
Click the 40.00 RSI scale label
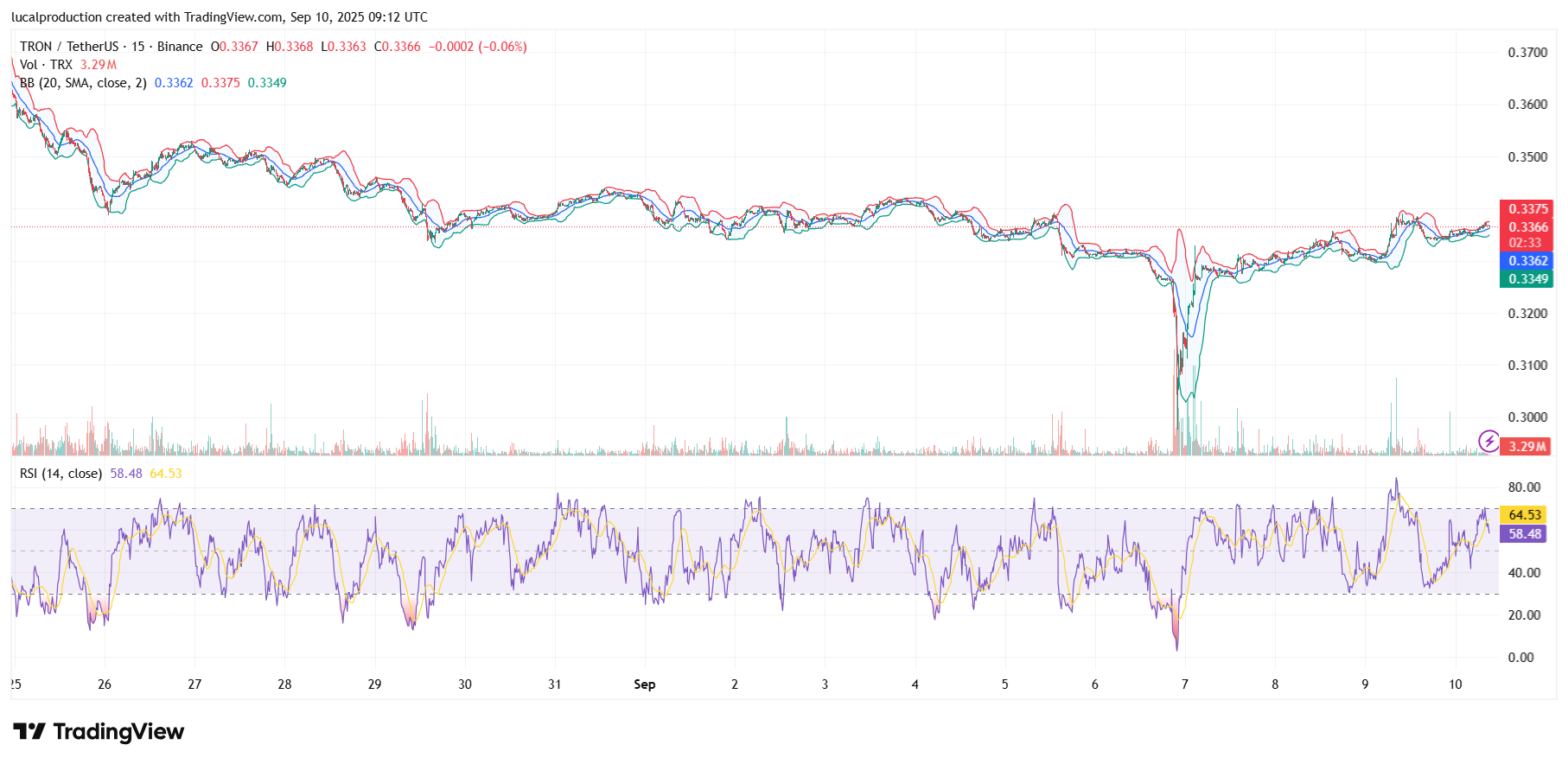click(1524, 573)
